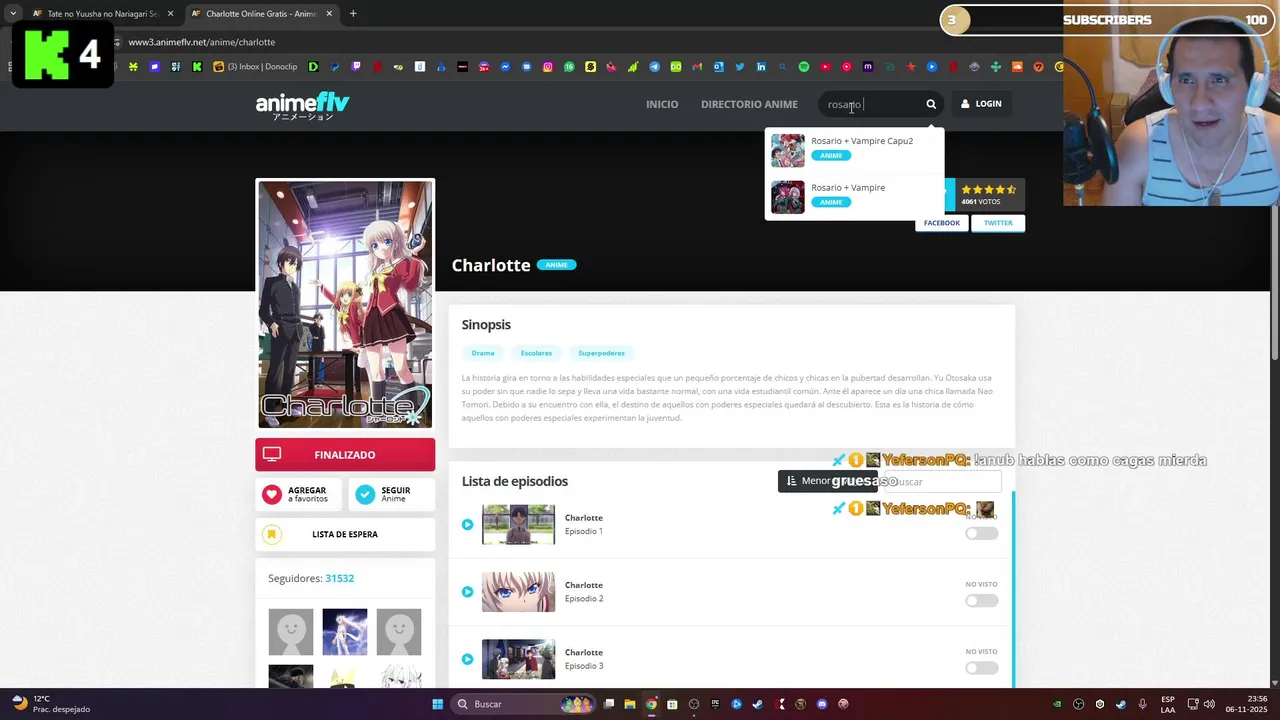Click the play icon beside Charlotte Episodio 1
This screenshot has width=1280, height=720.
pyautogui.click(x=467, y=525)
